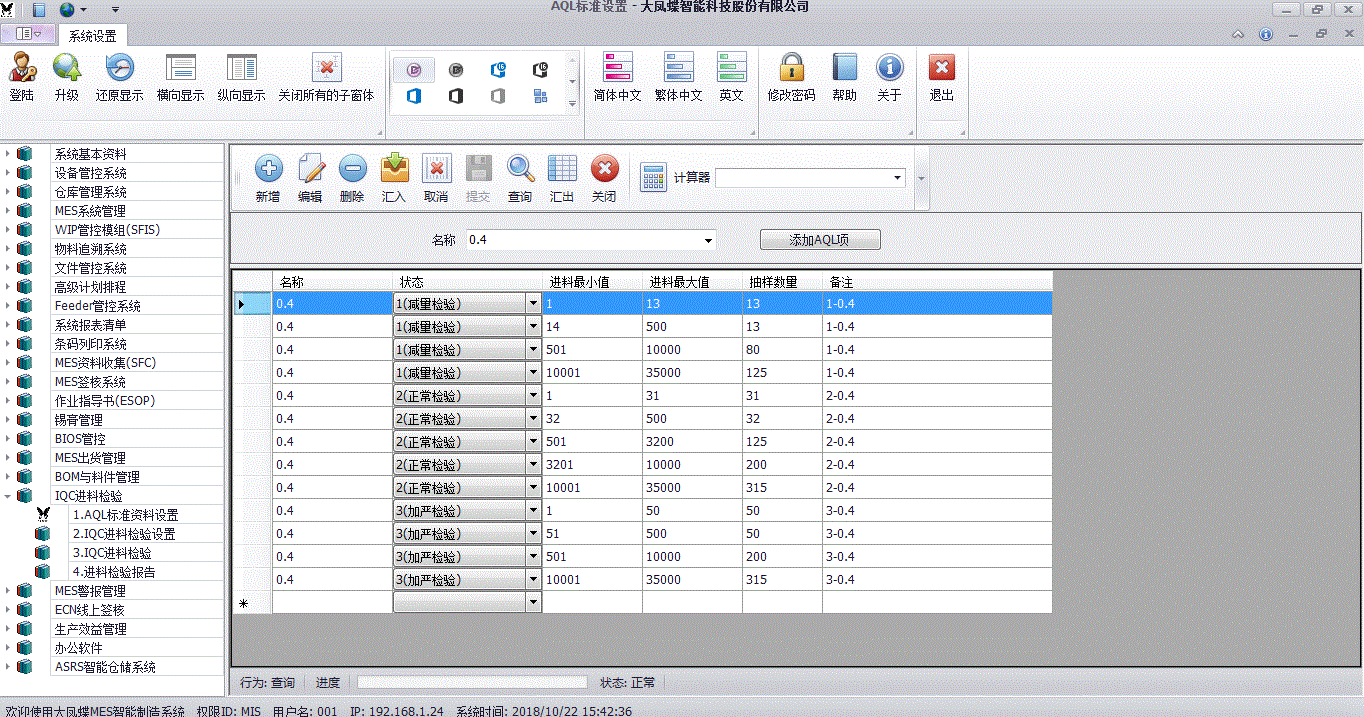Open 状态 dropdown in row with minimum 51
The height and width of the screenshot is (717, 1364).
[x=533, y=534]
